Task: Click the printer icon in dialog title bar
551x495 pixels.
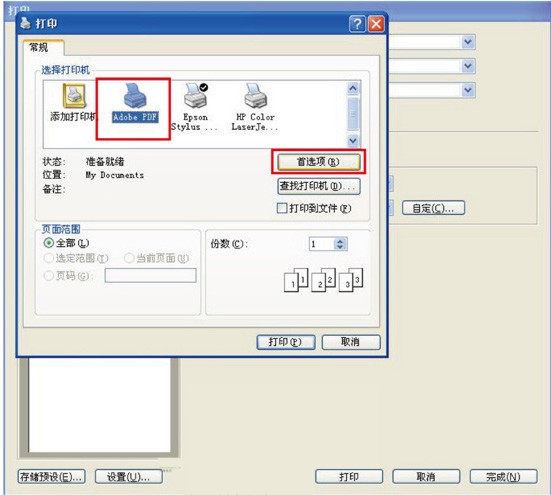Action: [x=25, y=23]
